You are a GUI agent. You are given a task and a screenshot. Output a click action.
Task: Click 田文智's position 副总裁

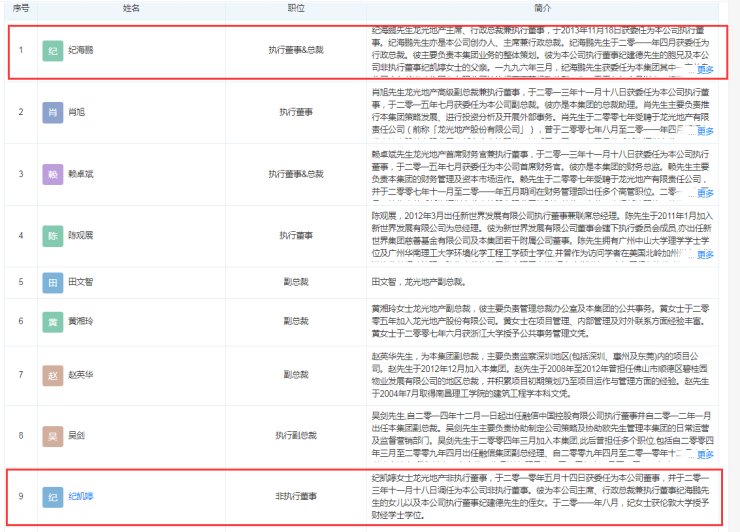tap(296, 282)
